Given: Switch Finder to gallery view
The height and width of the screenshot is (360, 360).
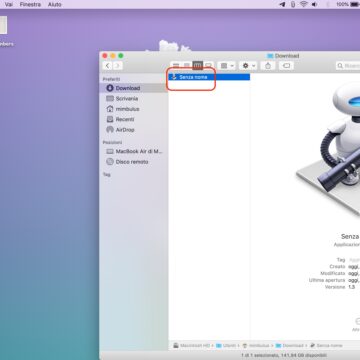Looking at the screenshot, I should click(208, 66).
